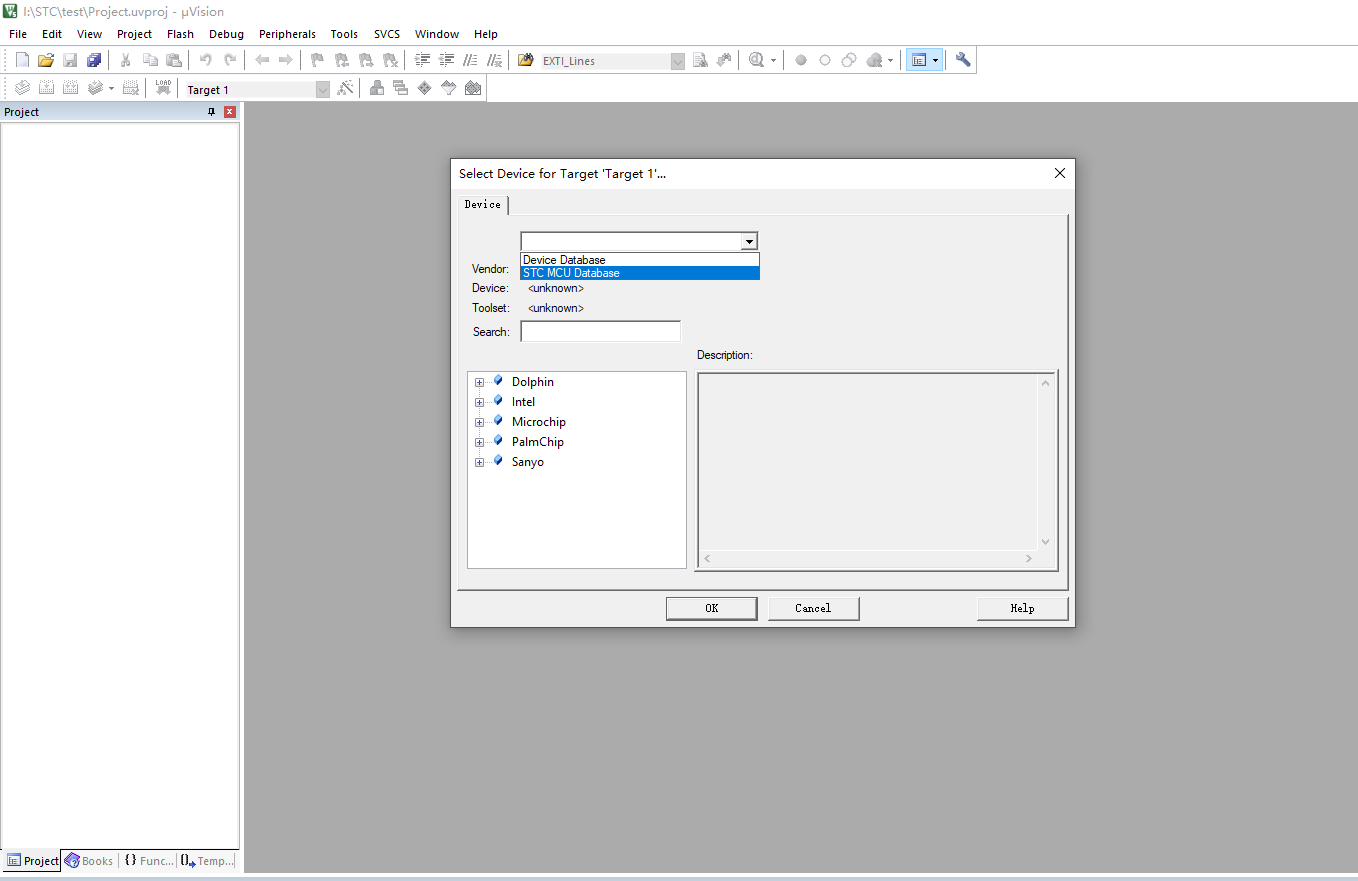Click the Translate current file icon
Screen dimensions: 1358x881
[22, 88]
